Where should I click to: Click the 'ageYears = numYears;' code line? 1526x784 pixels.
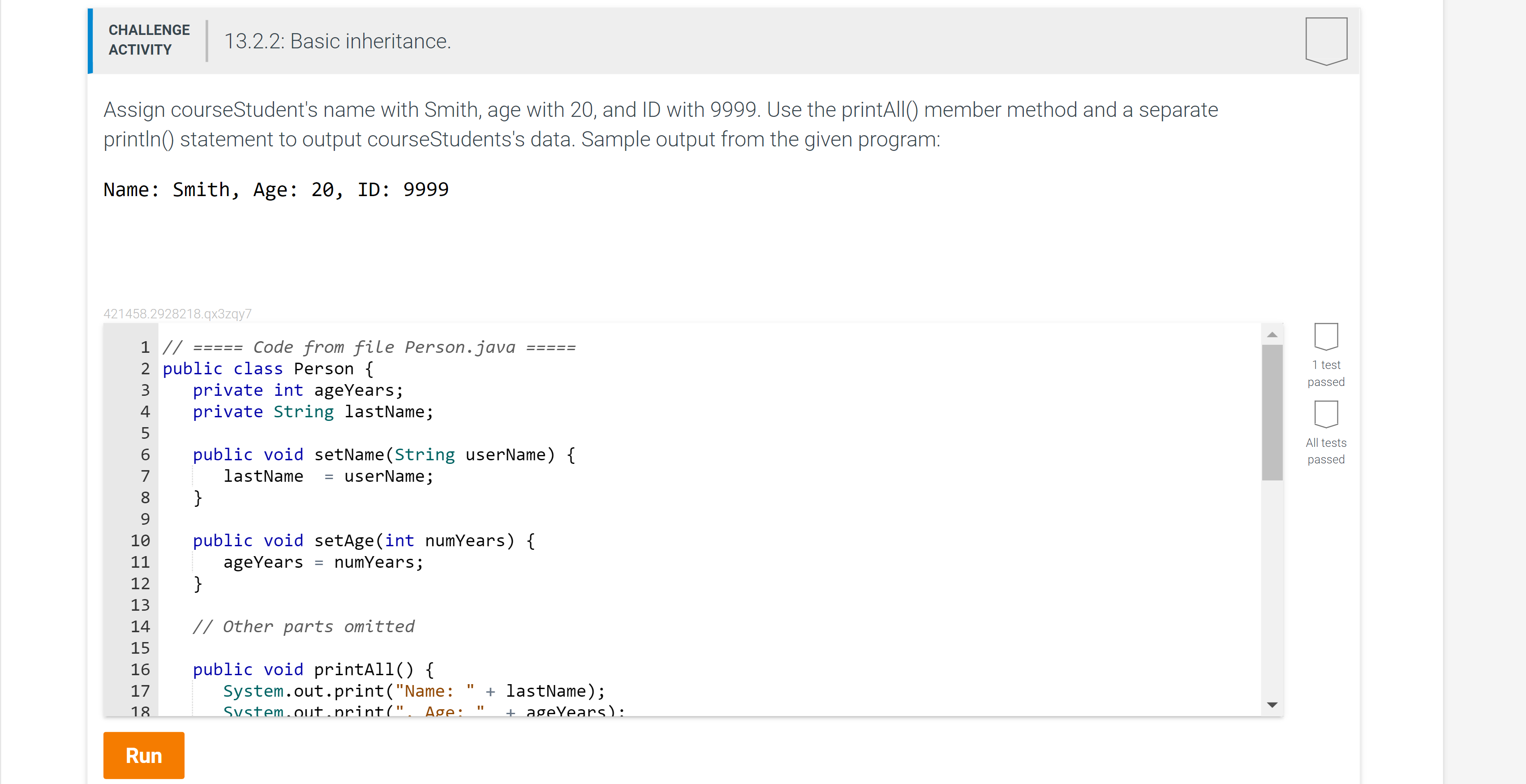click(323, 562)
